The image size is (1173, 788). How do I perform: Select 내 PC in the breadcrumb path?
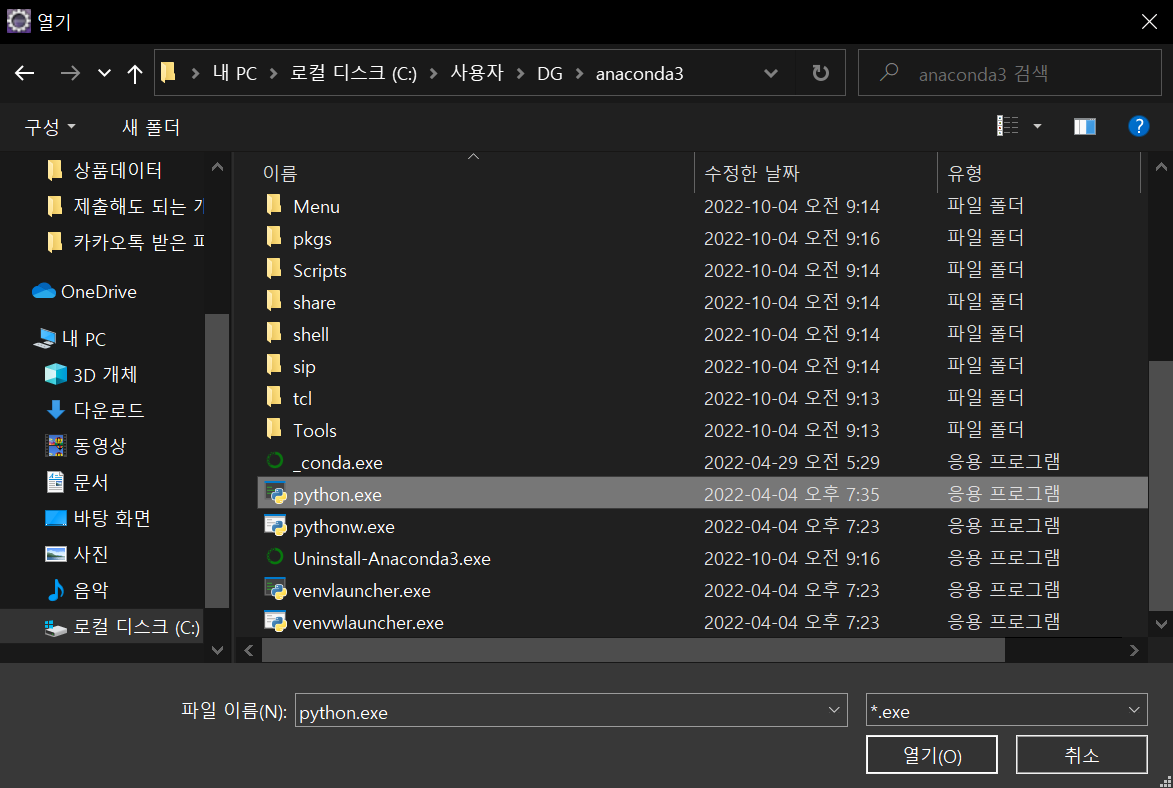[235, 73]
